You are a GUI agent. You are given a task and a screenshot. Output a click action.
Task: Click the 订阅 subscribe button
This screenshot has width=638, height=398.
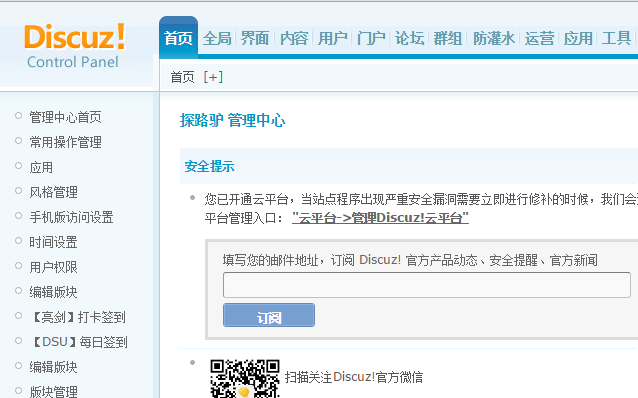click(269, 315)
